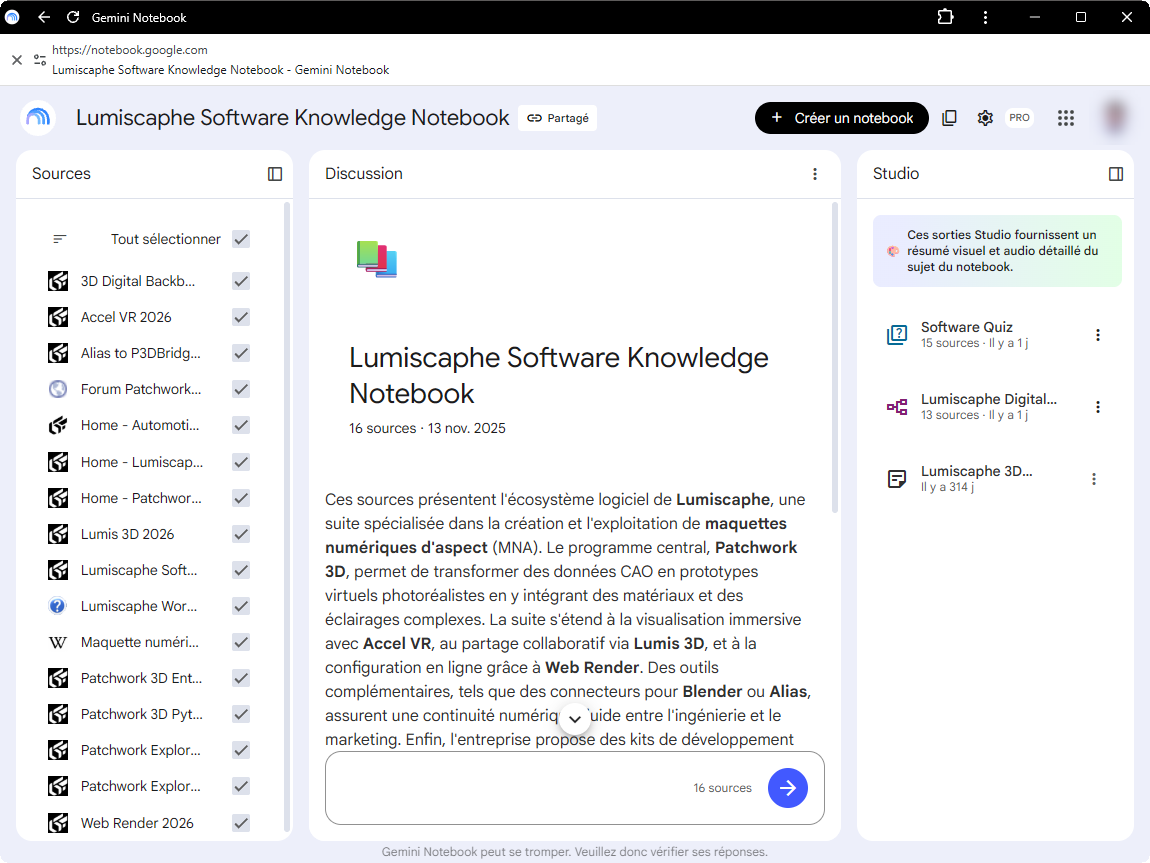The image size is (1150, 863).
Task: Collapse the Studio panel
Action: [x=1116, y=174]
